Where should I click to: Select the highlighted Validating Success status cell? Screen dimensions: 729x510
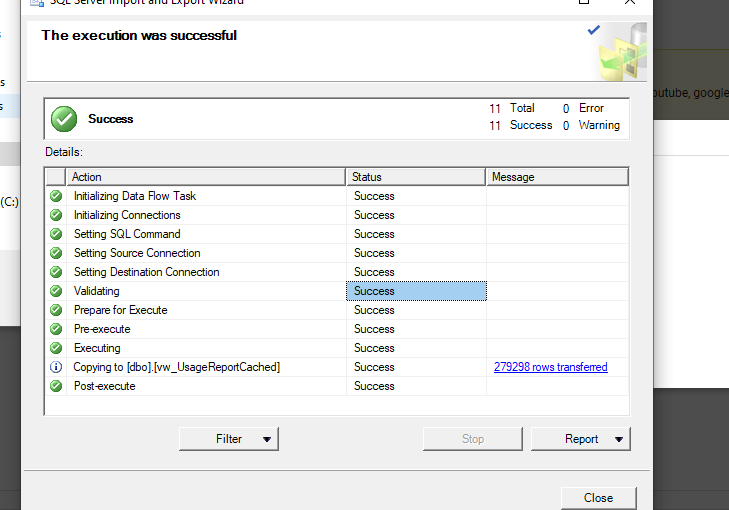416,291
